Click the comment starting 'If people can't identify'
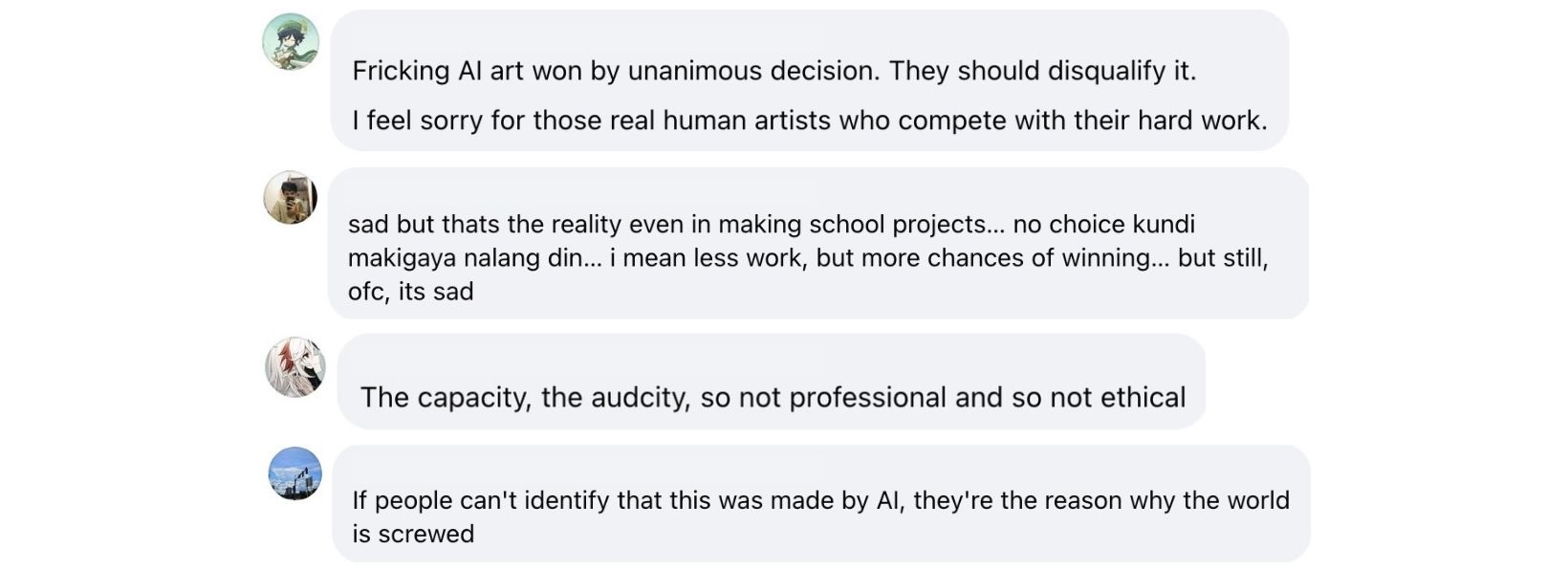This screenshot has height=570, width=1568. coord(821,503)
